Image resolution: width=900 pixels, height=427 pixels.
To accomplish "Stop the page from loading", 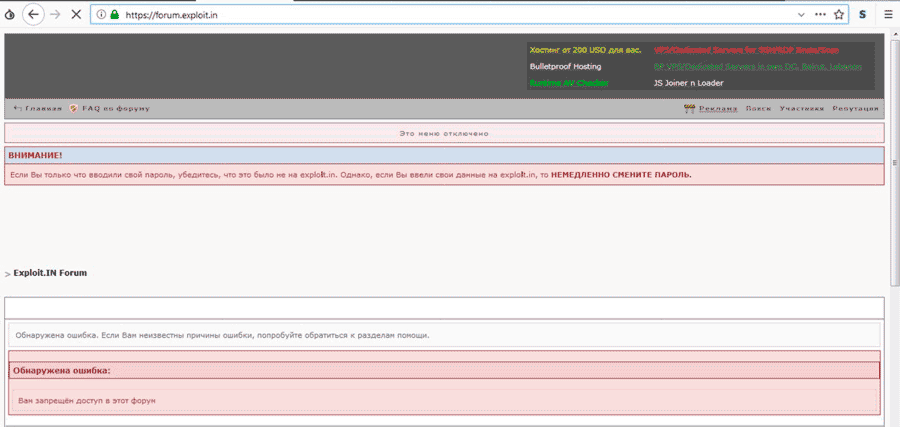I will [76, 15].
